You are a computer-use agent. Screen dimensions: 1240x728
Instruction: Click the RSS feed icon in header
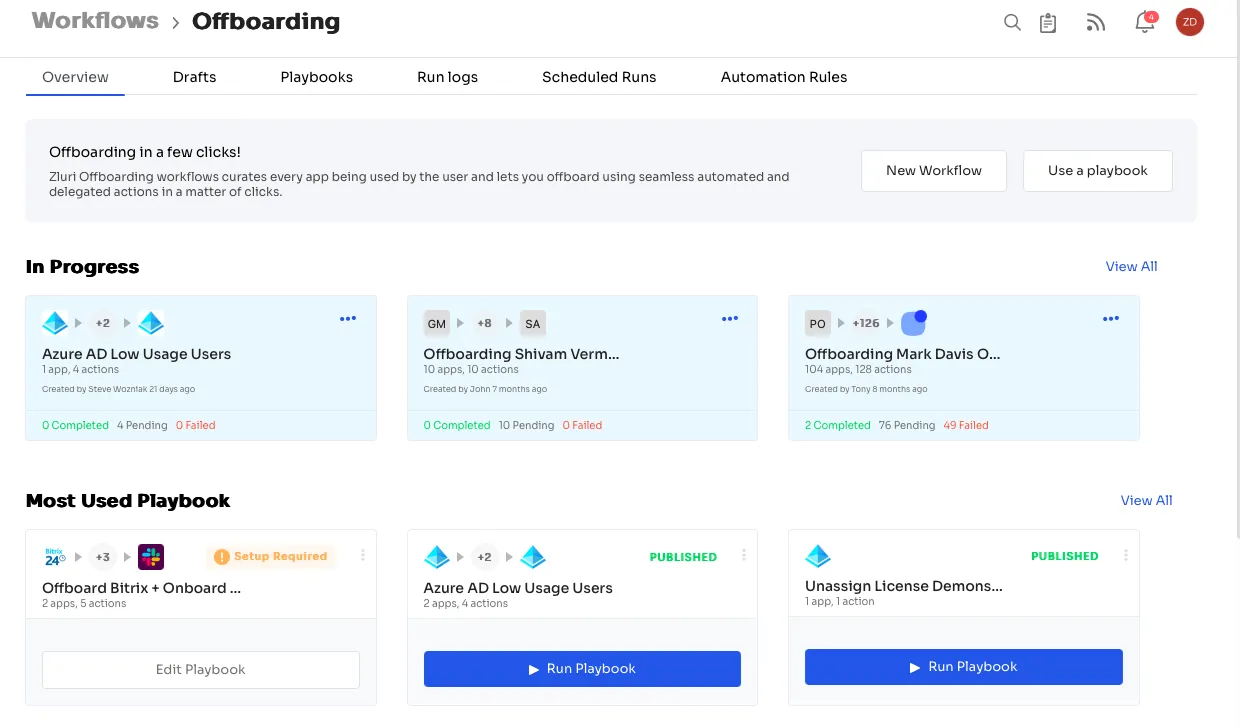(1096, 22)
